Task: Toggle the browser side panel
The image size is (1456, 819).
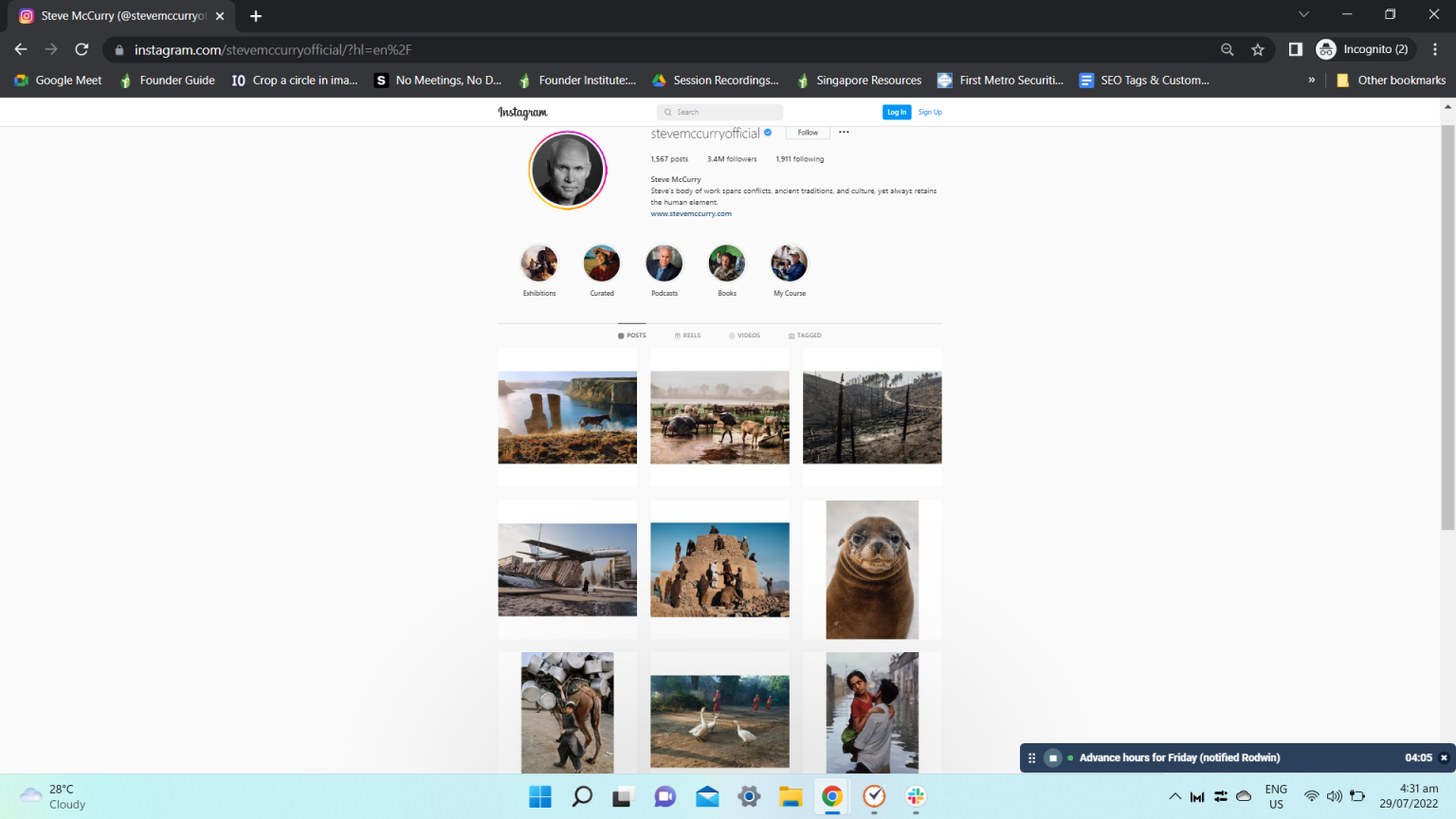Action: click(x=1295, y=49)
